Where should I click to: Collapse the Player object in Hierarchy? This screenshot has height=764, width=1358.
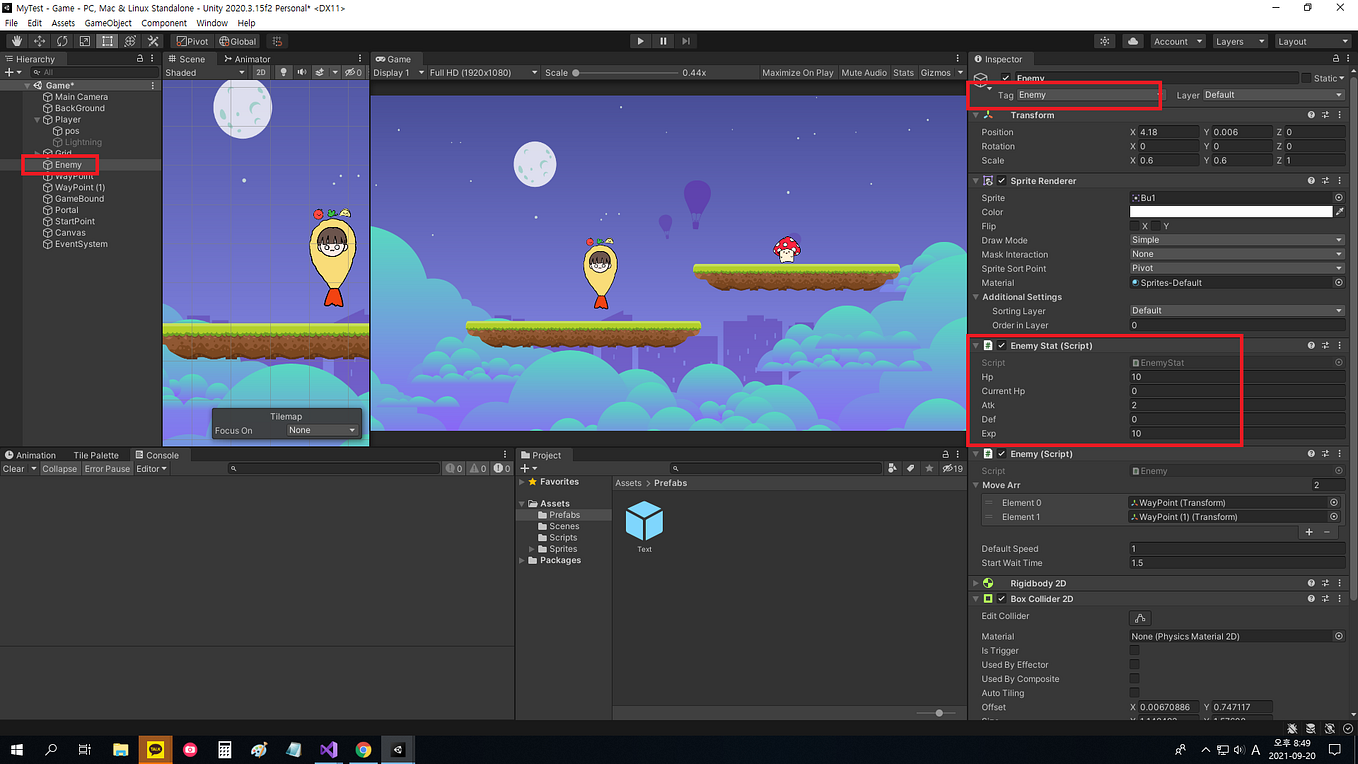tap(37, 120)
